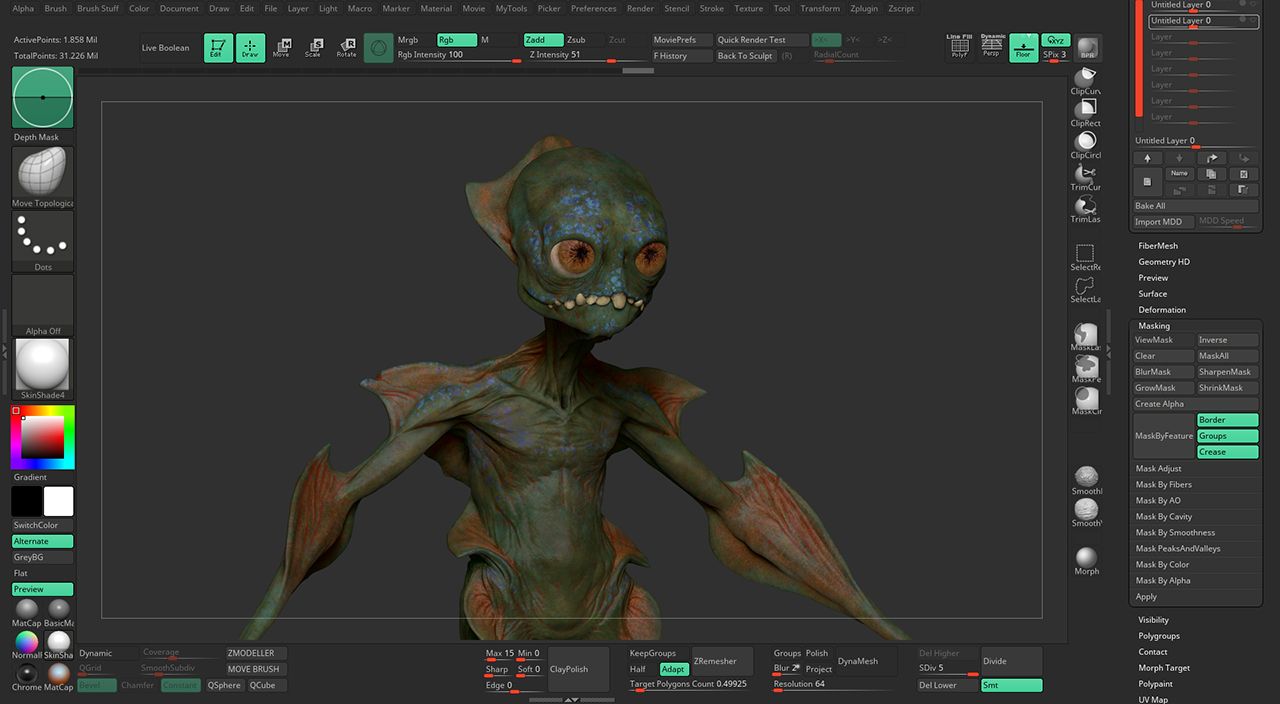Click the Bake All button
The width and height of the screenshot is (1280, 704).
click(x=1195, y=206)
